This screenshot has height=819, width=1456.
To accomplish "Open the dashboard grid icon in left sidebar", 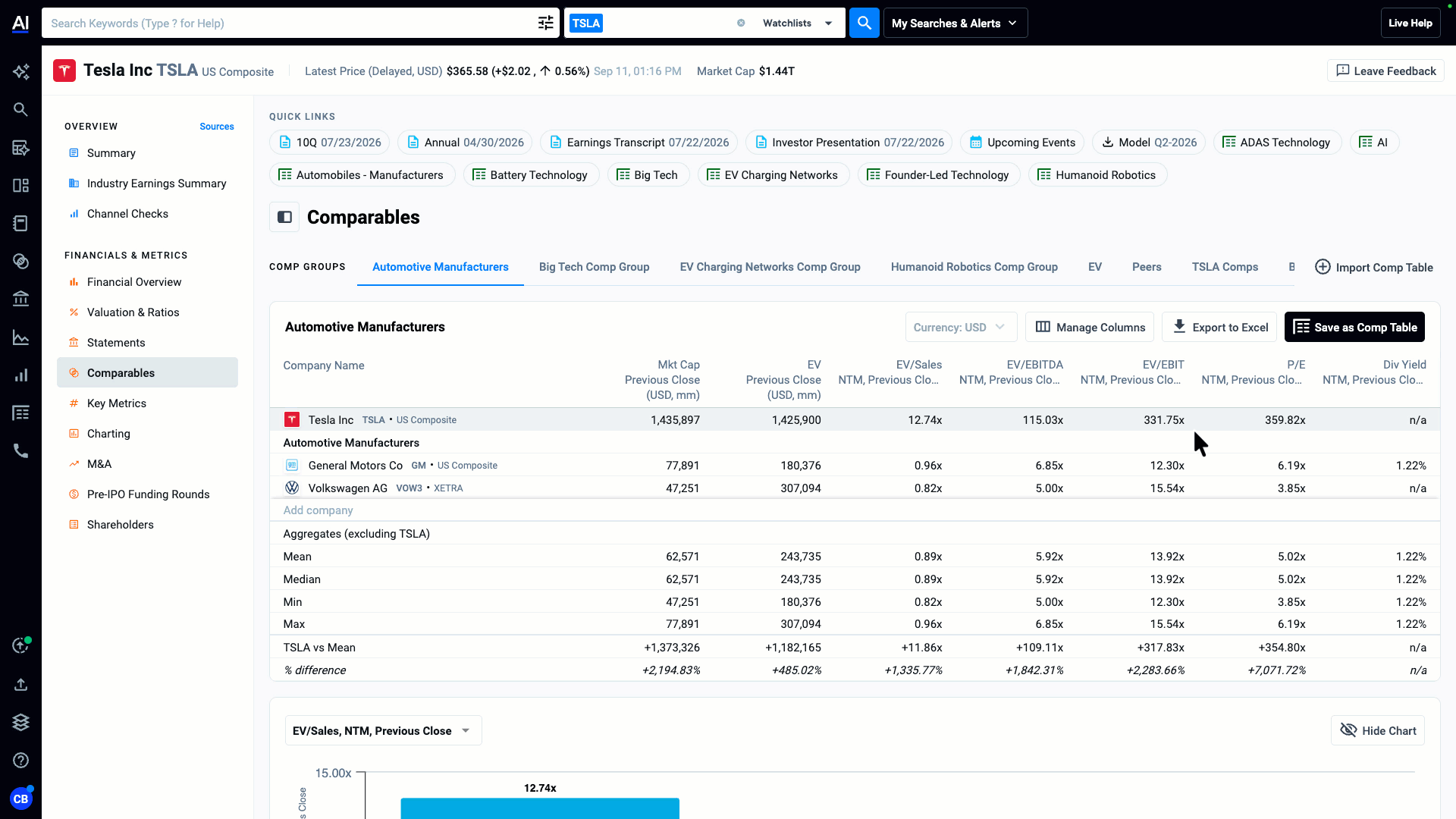I will point(20,186).
